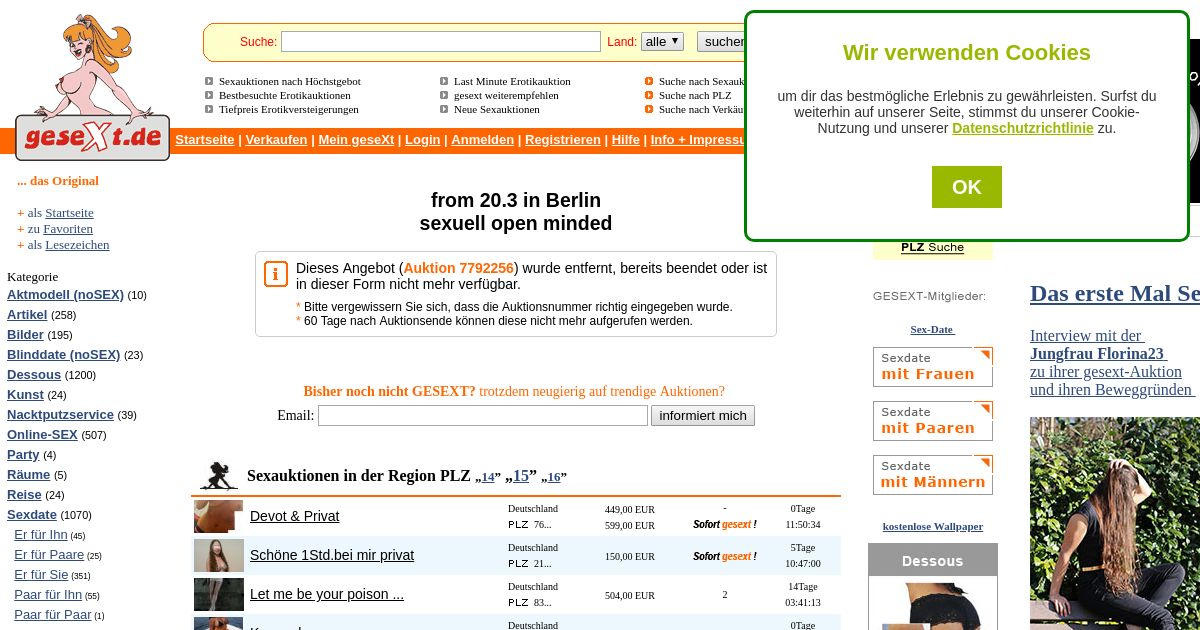Open the Let me be your poison thumbnail

click(x=218, y=594)
